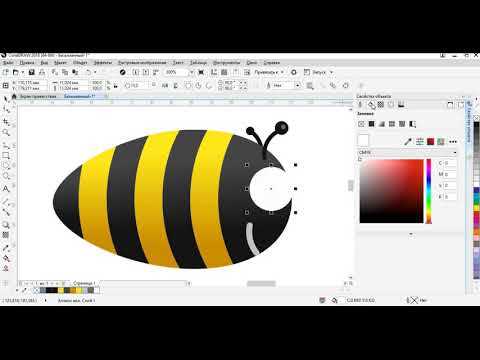
Task: Select the Color Eyedropper tool in the toolbox
Action: click(6, 248)
